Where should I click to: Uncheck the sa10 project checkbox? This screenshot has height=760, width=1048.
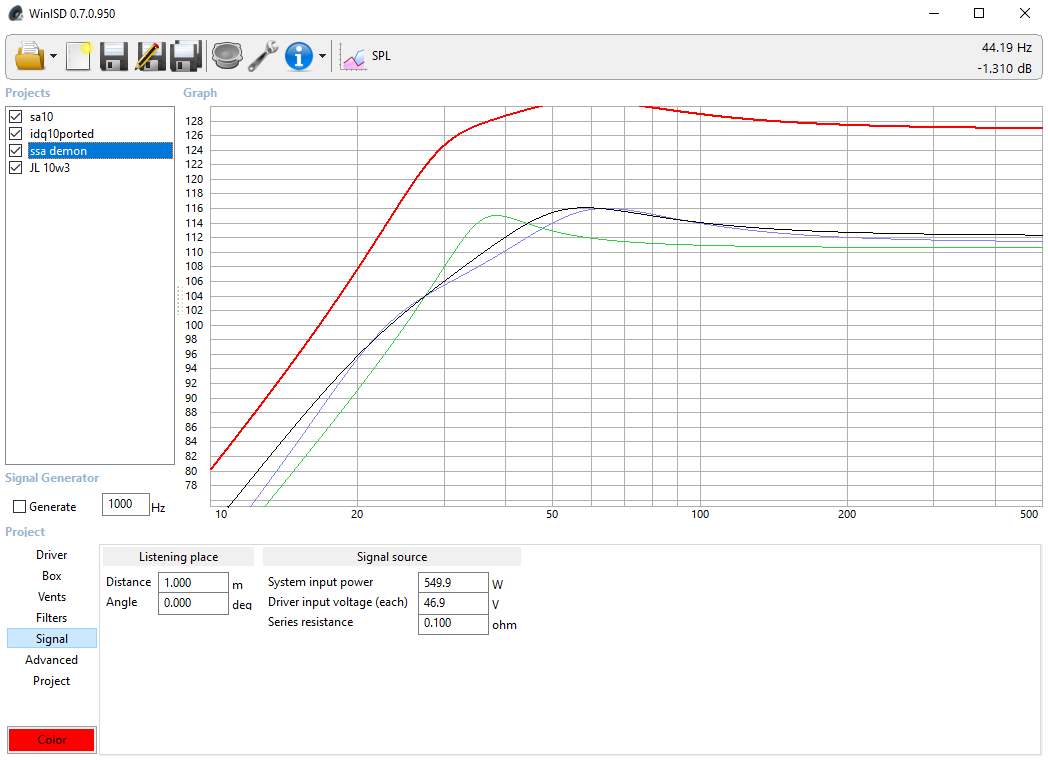16,116
